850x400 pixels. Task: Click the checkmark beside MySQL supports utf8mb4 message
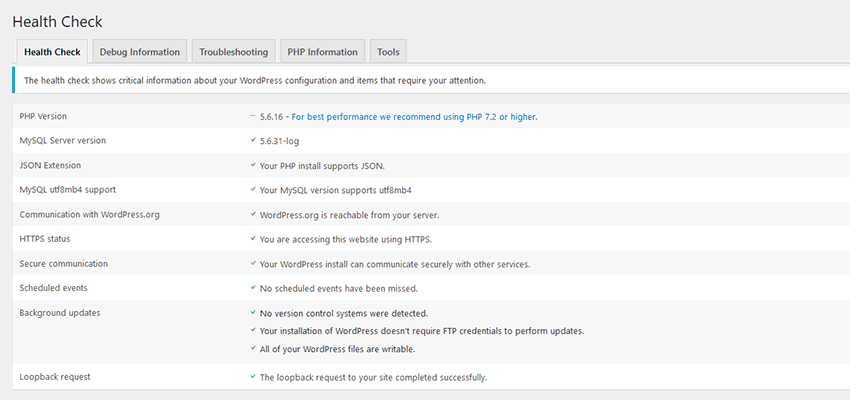253,189
